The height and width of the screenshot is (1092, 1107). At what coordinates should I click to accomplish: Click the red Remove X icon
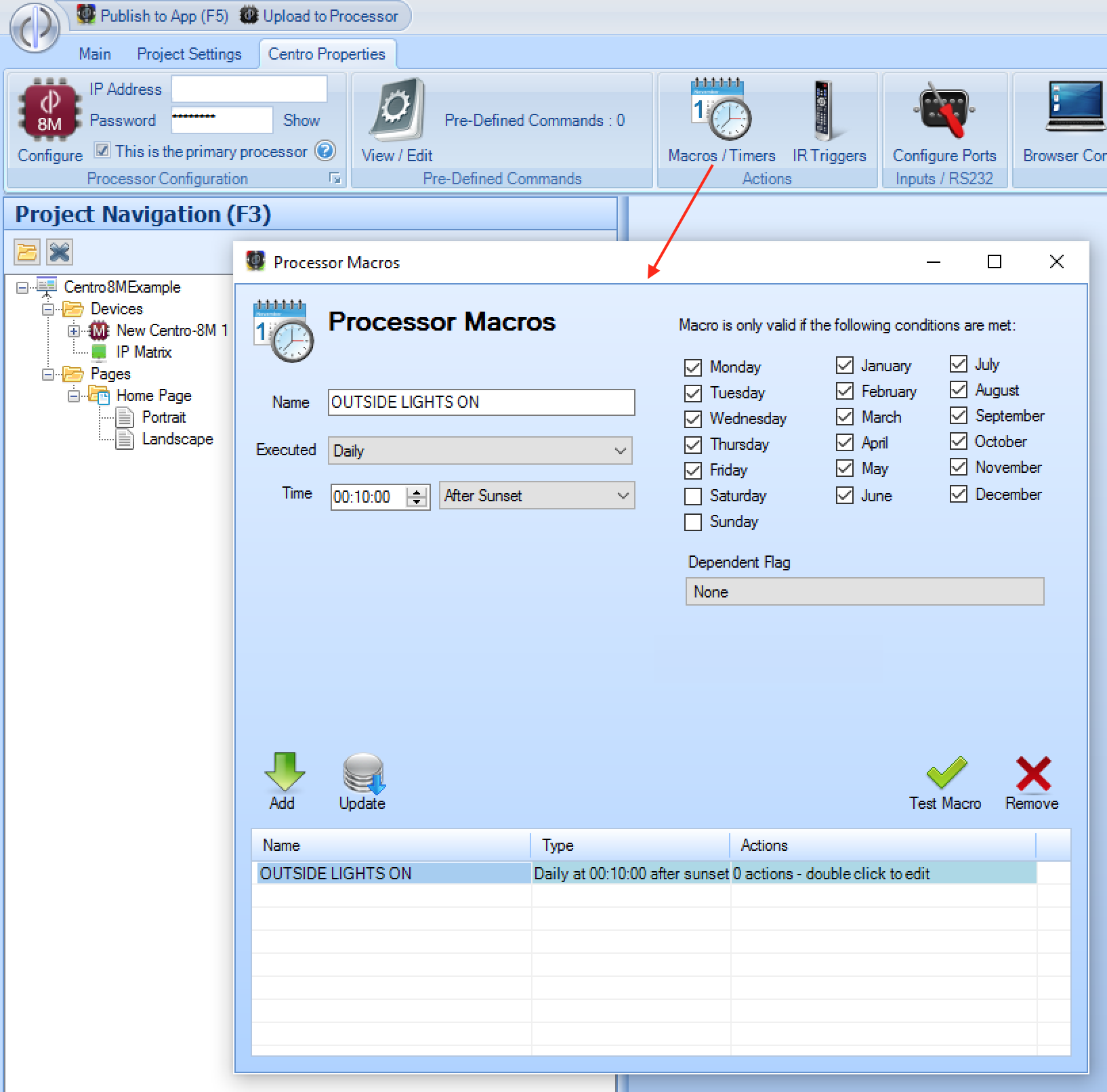(1033, 774)
